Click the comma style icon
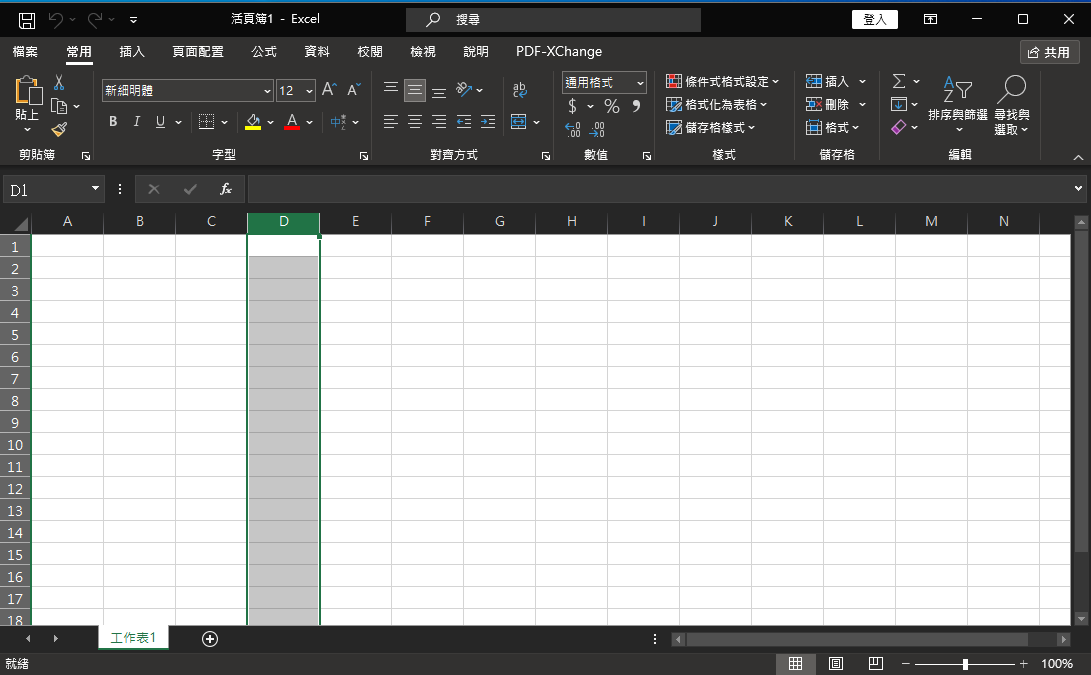Screen dimensions: 1091x675 click(x=637, y=105)
